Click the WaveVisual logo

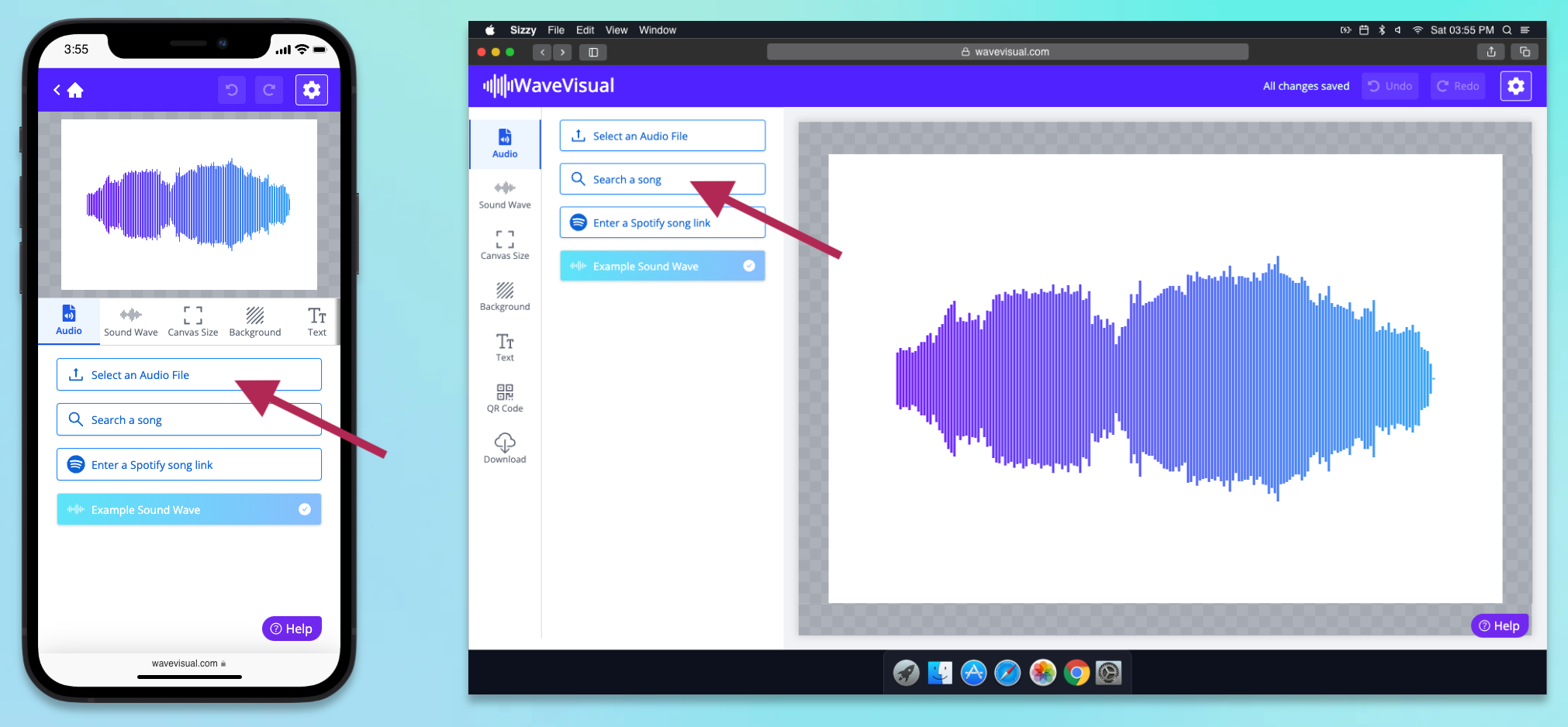point(547,85)
